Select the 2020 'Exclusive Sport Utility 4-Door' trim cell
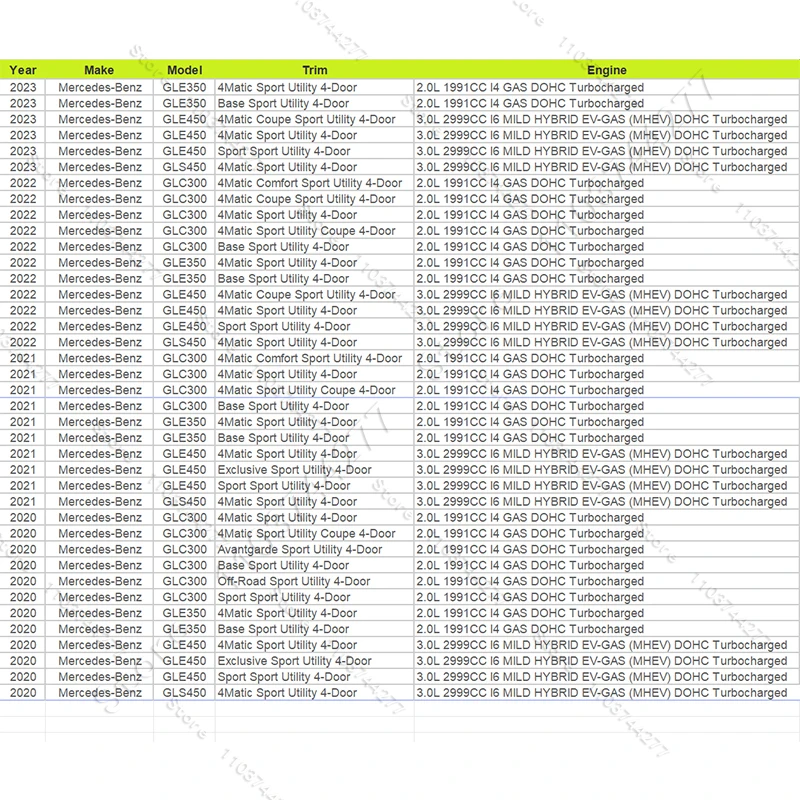The image size is (800, 800). point(314,661)
